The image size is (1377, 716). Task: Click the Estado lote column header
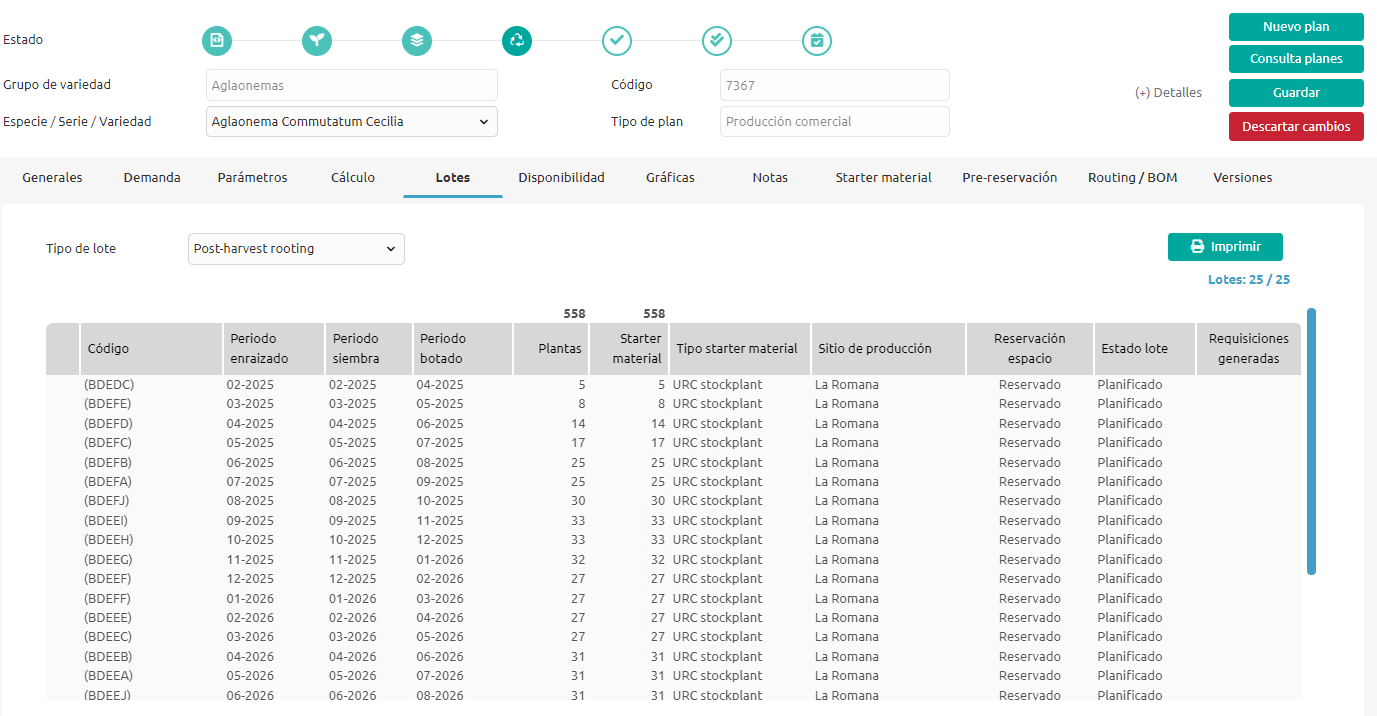coord(1145,349)
